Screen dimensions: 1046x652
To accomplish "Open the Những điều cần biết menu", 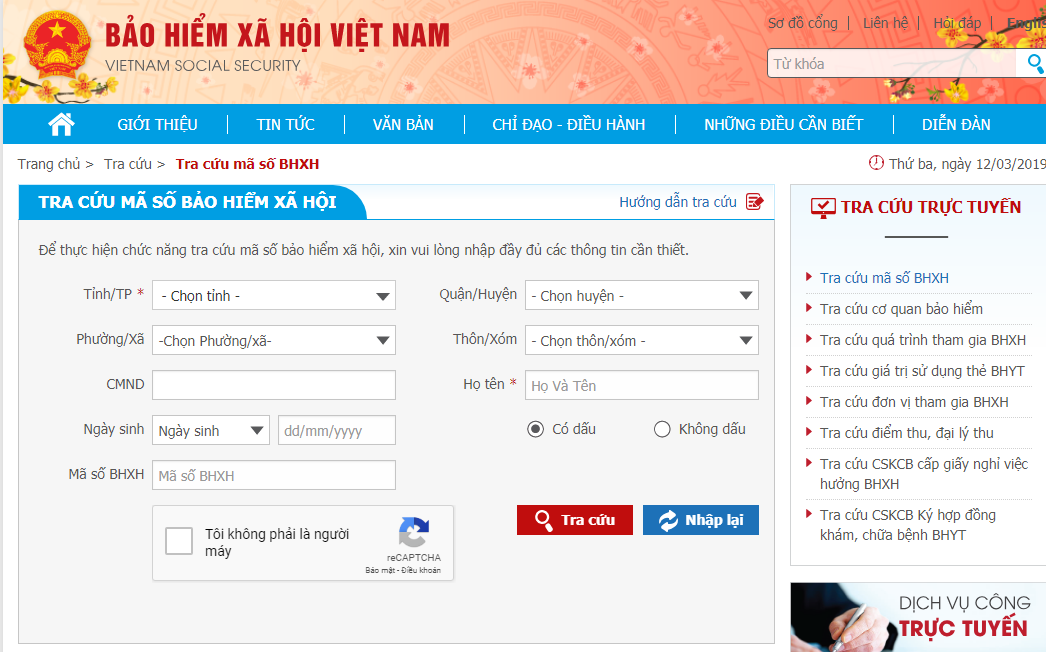I will (x=784, y=124).
